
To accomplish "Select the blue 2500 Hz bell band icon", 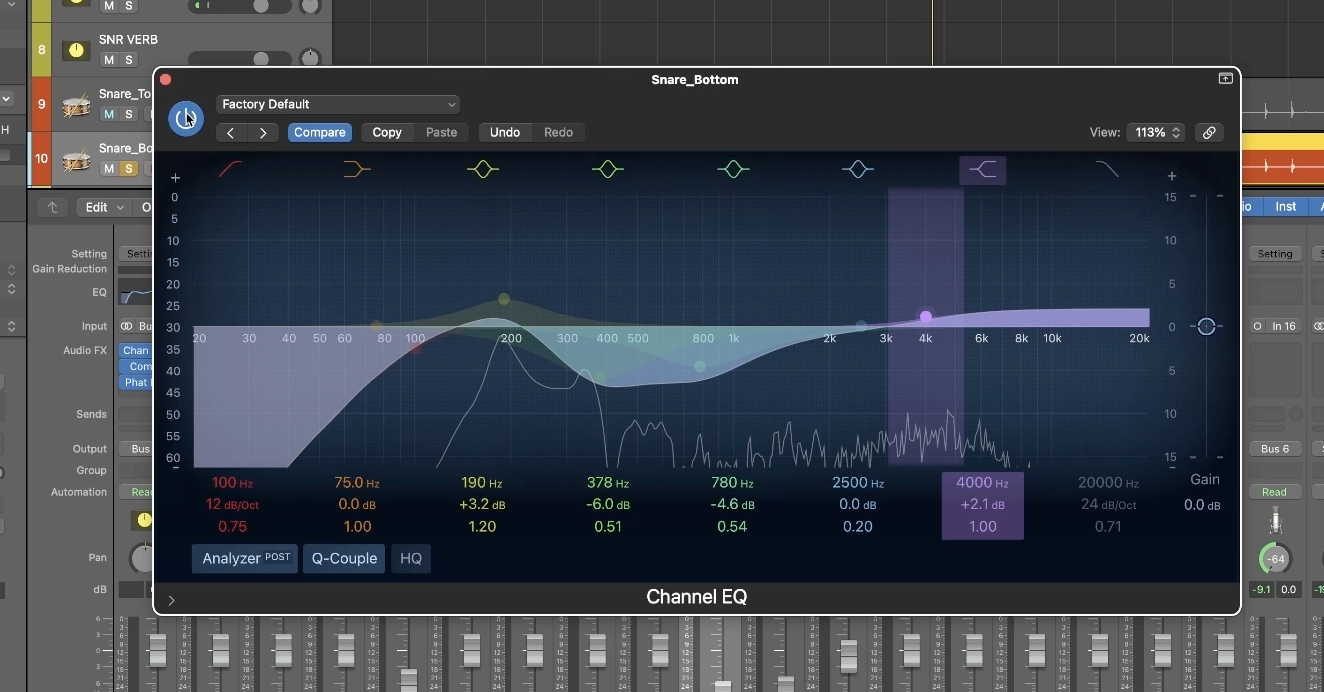I will pyautogui.click(x=858, y=169).
